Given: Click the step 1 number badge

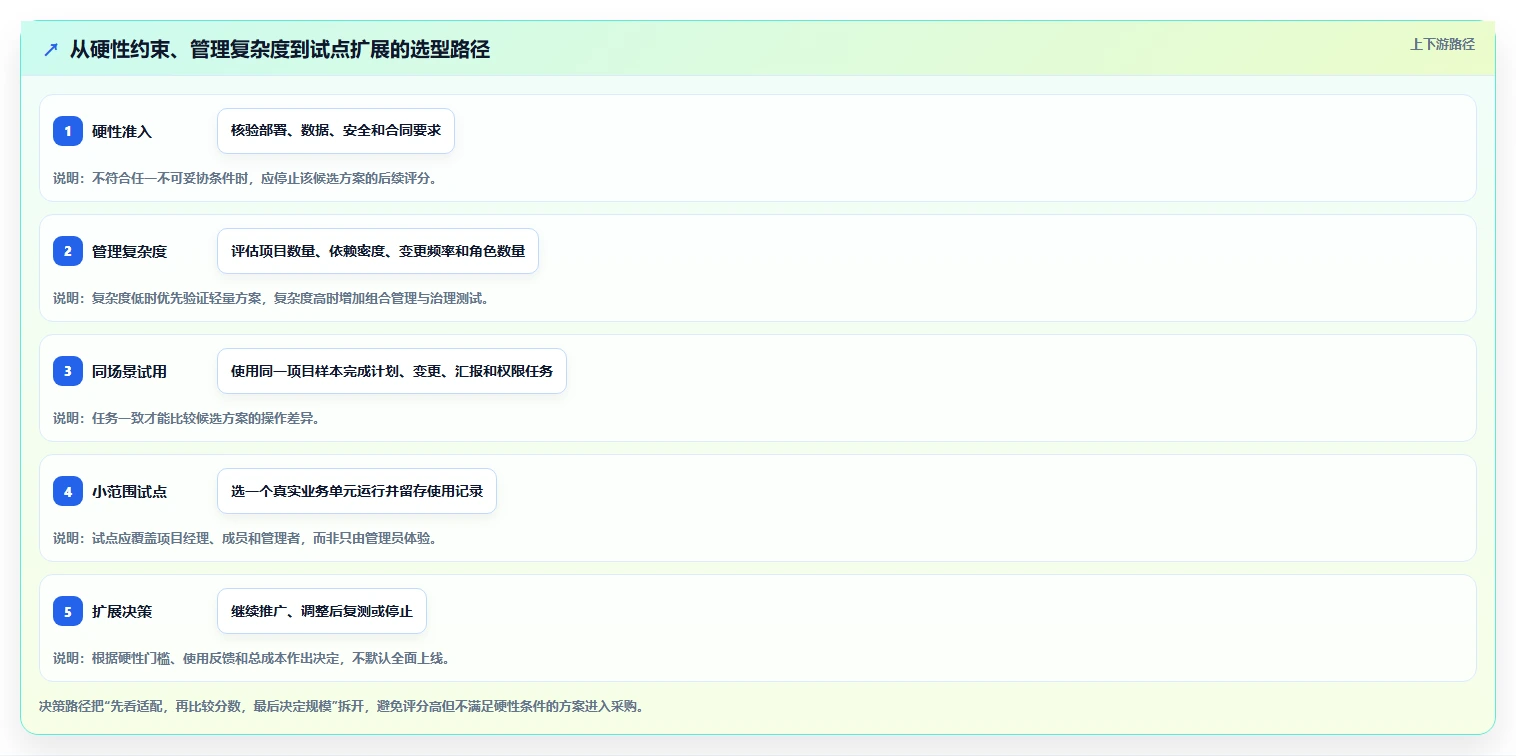Looking at the screenshot, I should point(68,131).
